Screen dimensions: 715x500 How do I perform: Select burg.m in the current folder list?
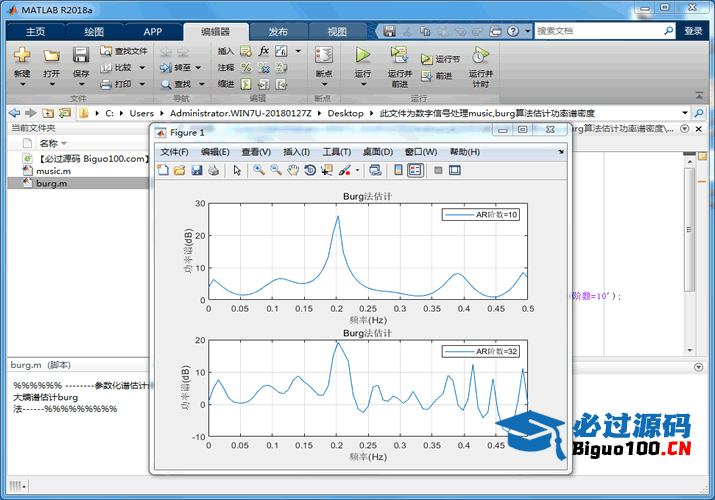pyautogui.click(x=52, y=183)
